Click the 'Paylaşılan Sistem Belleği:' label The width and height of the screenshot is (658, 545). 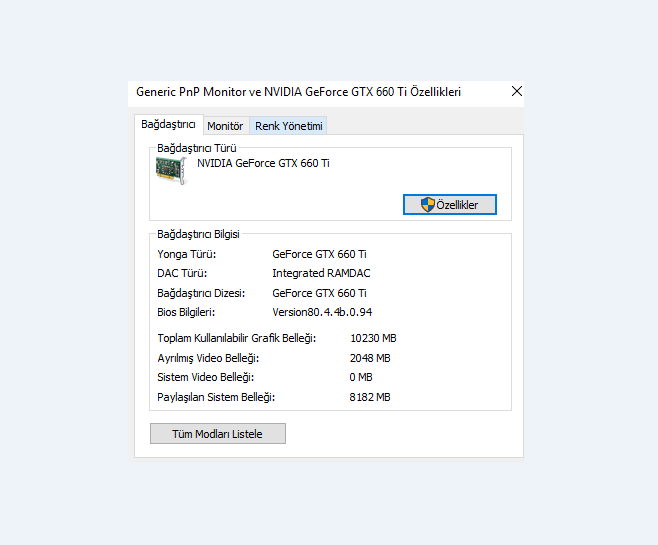(x=216, y=397)
